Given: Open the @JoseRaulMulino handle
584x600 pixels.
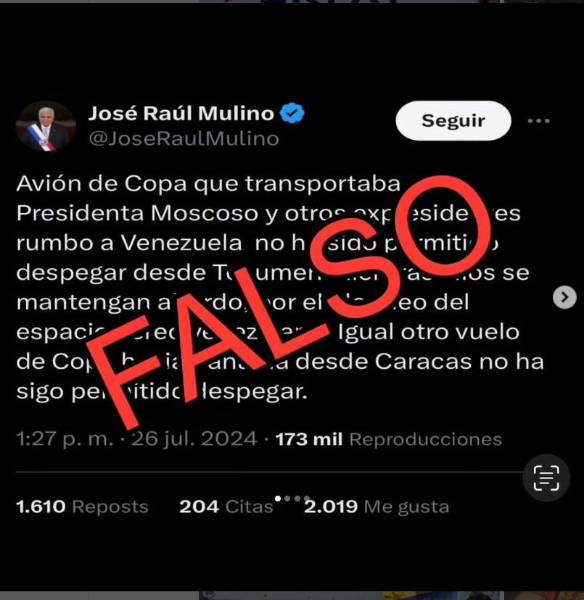Looking at the screenshot, I should pos(184,139).
